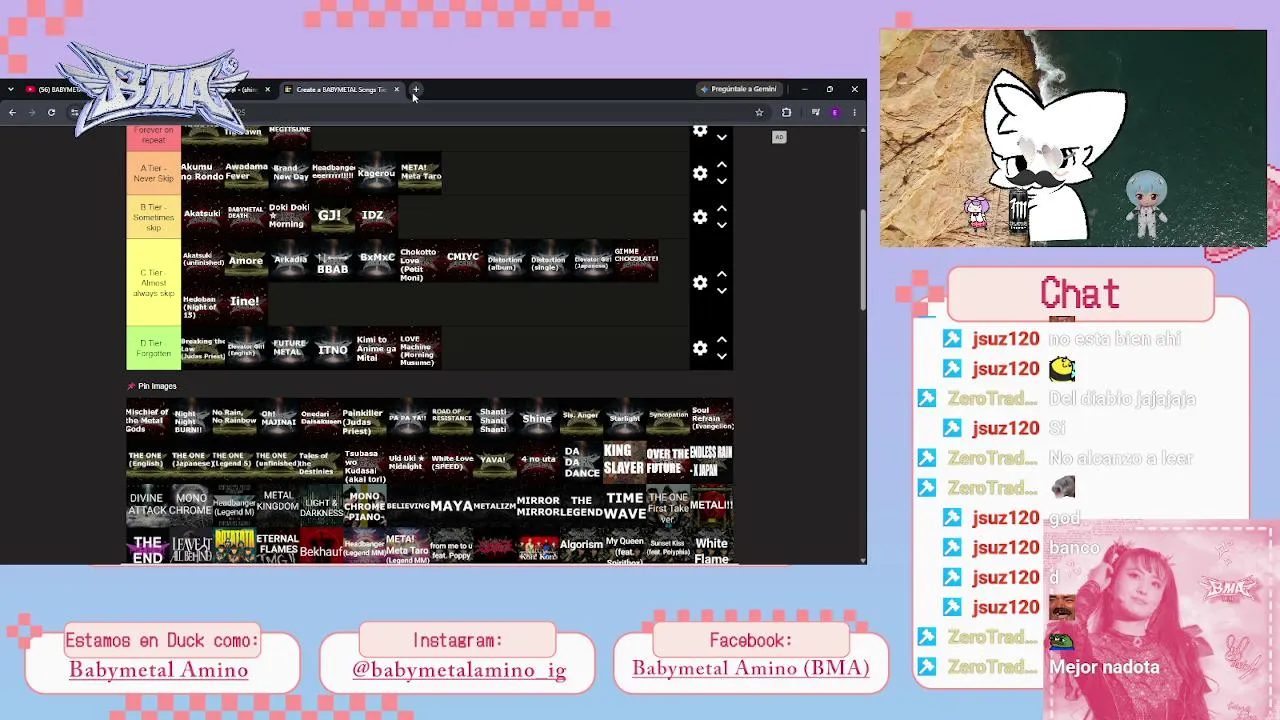The width and height of the screenshot is (1280, 720).
Task: Select the Create a BABYMETAL Songs Tier tab
Action: pyautogui.click(x=340, y=90)
